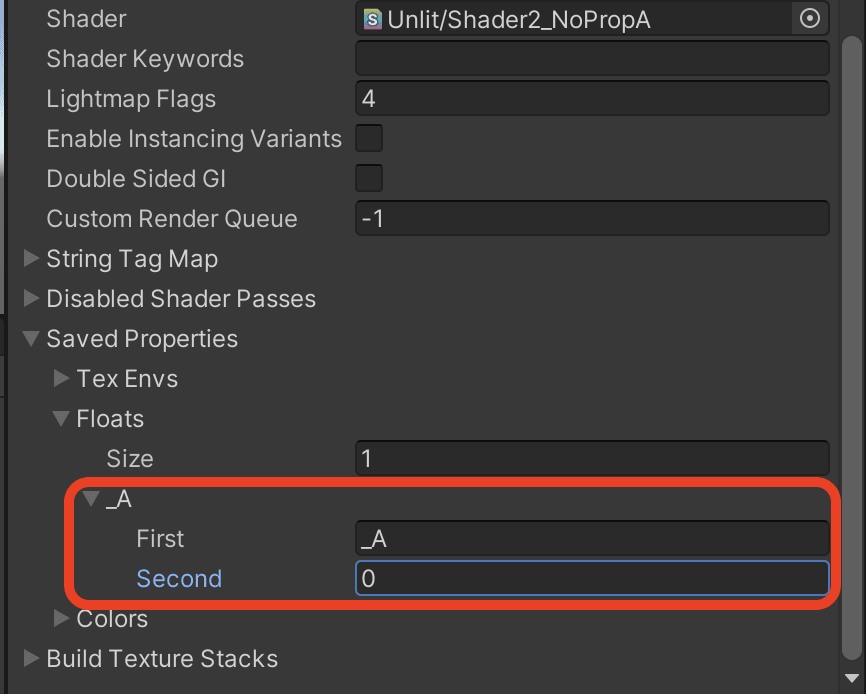Image resolution: width=866 pixels, height=694 pixels.
Task: Collapse the Floats array foldout
Action: tap(61, 418)
